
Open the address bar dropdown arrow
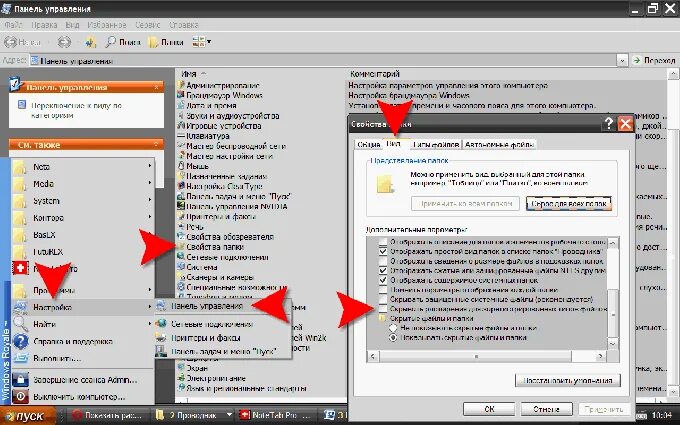[x=622, y=61]
